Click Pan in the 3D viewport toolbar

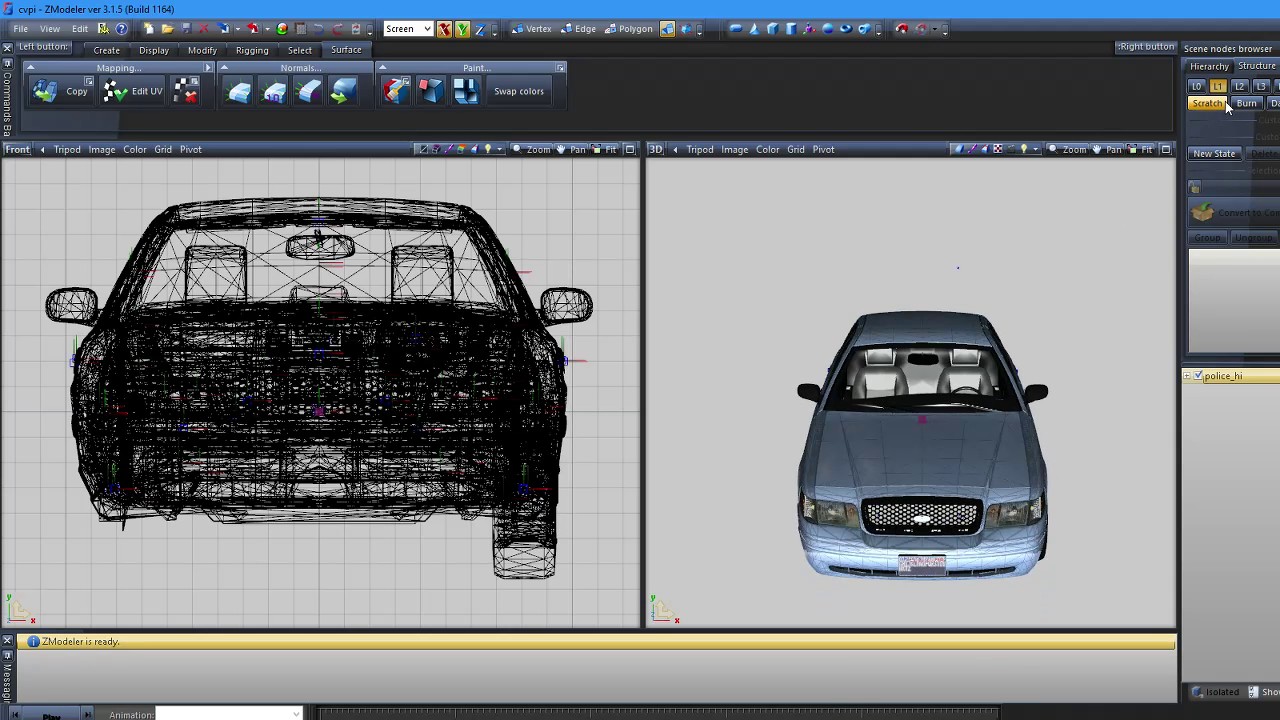[x=1106, y=150]
